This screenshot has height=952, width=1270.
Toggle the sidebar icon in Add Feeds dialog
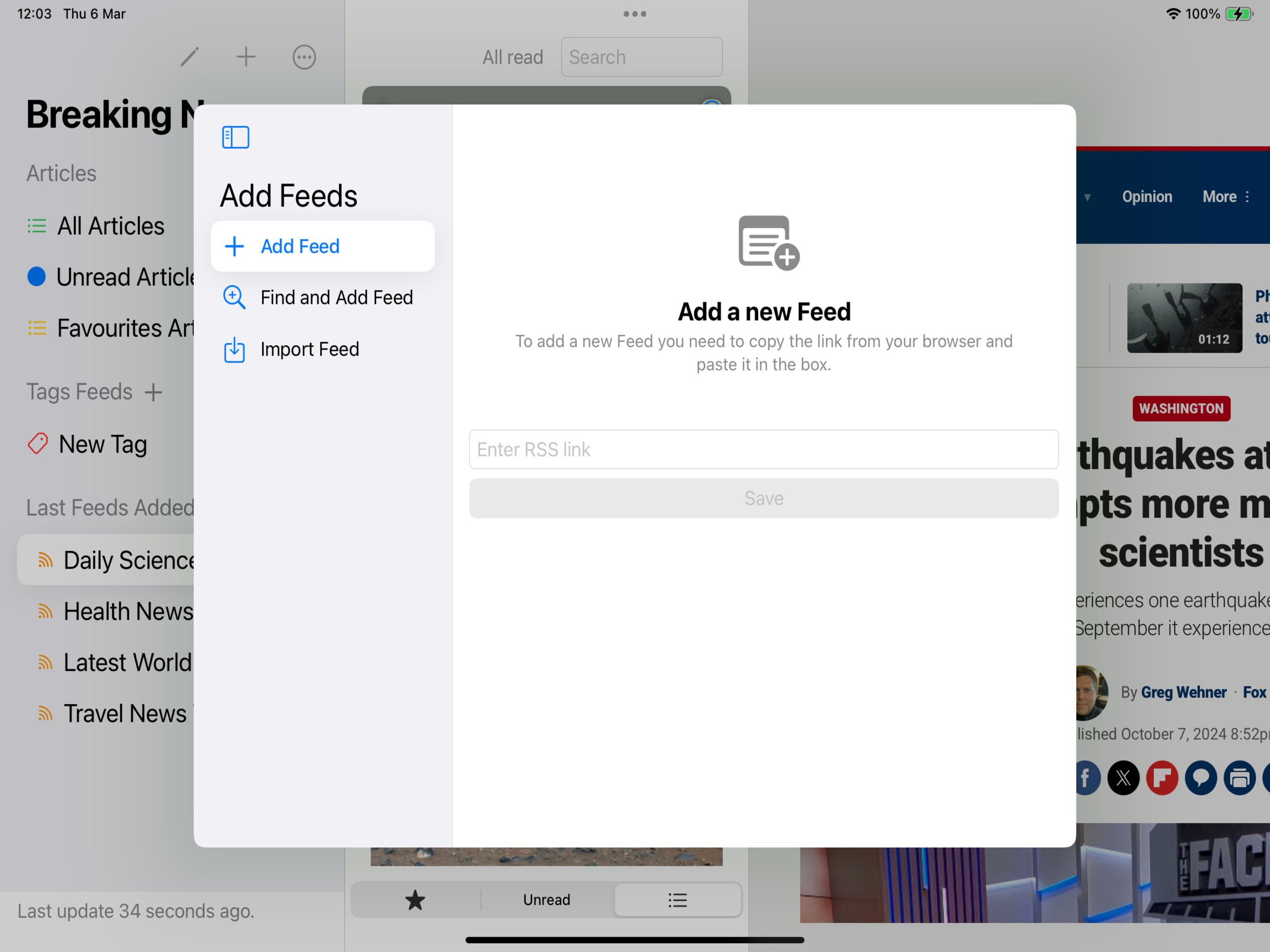[x=235, y=137]
